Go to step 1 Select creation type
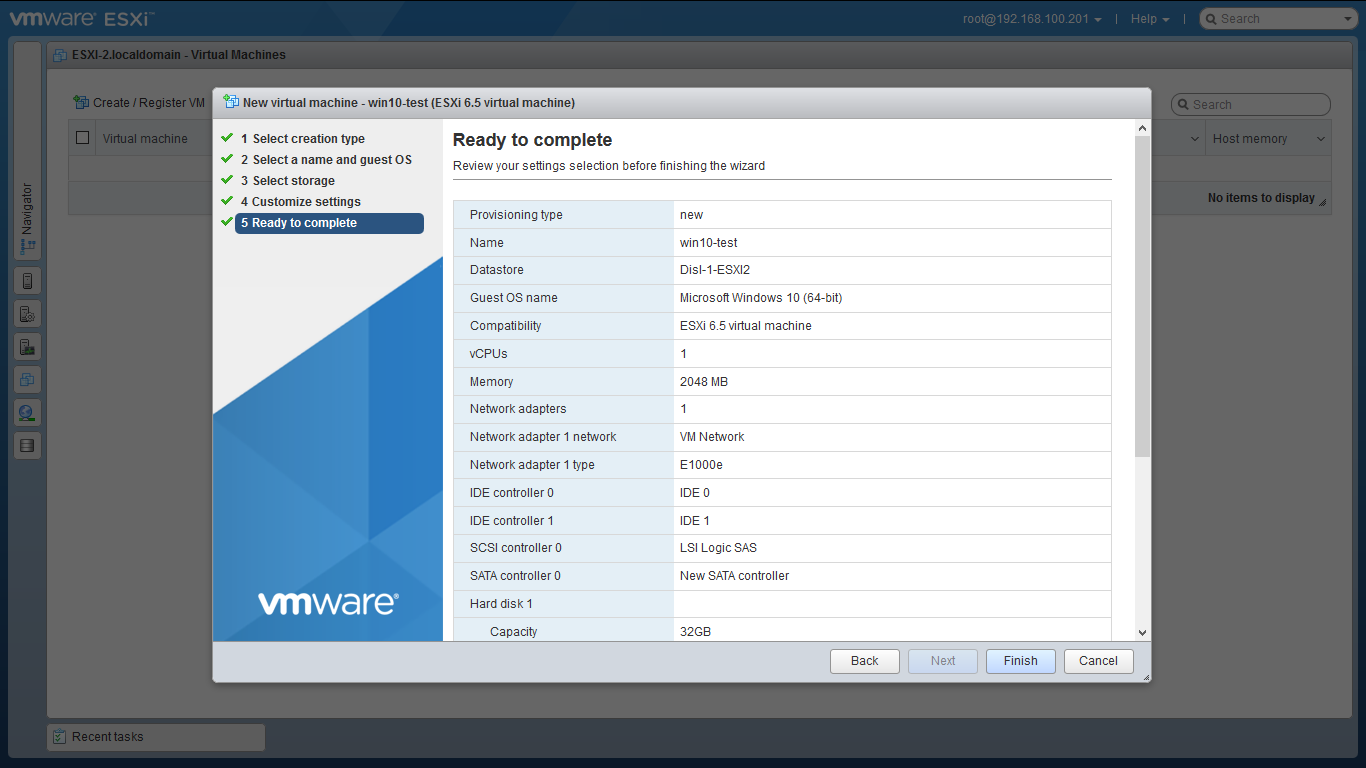The height and width of the screenshot is (768, 1366). coord(308,139)
